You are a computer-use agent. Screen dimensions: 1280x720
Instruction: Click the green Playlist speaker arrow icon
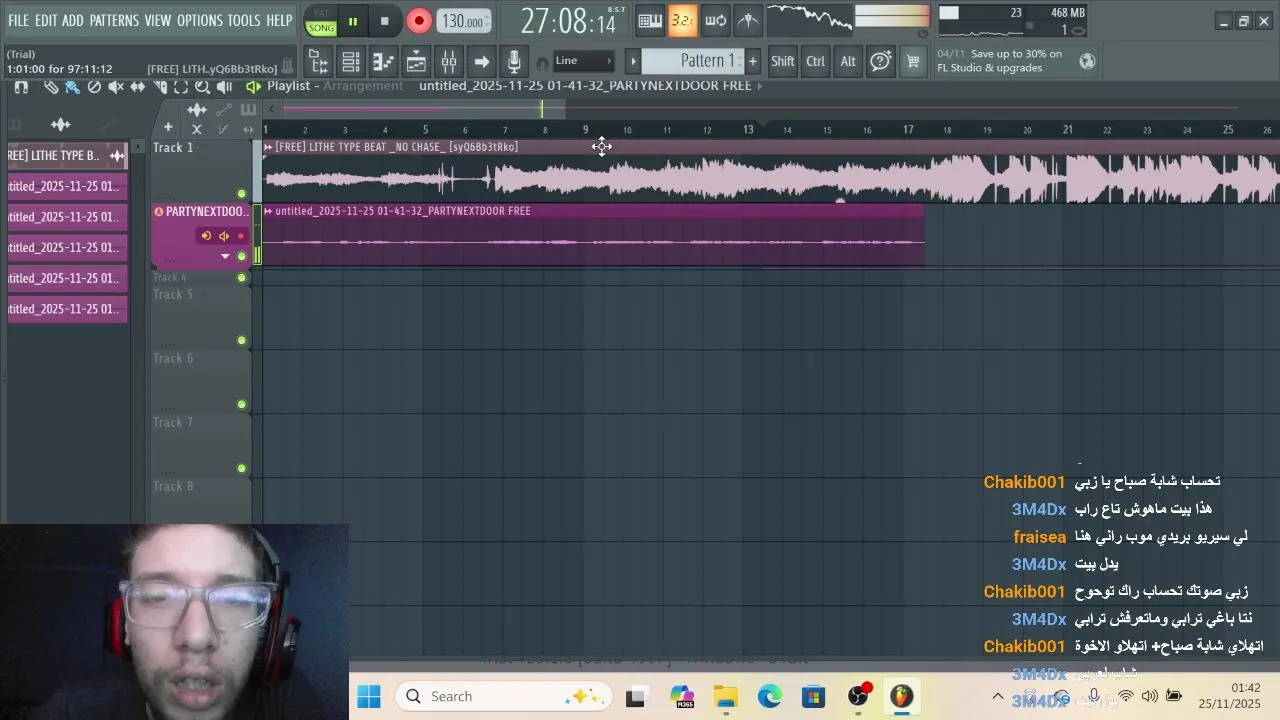coord(253,87)
